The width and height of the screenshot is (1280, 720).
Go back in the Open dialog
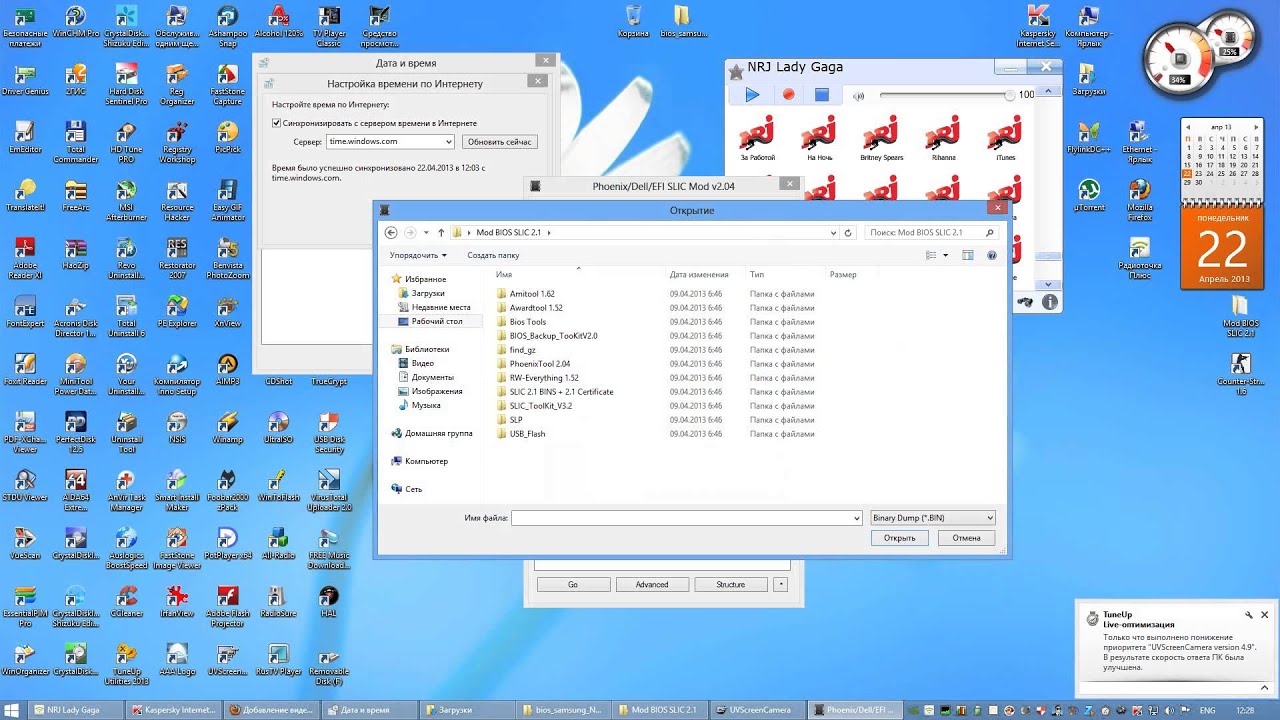391,232
